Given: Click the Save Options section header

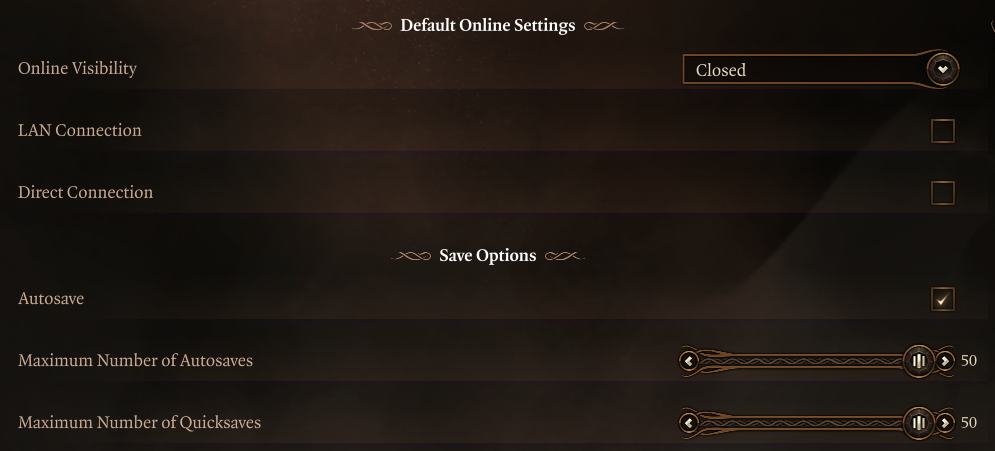Looking at the screenshot, I should (487, 256).
